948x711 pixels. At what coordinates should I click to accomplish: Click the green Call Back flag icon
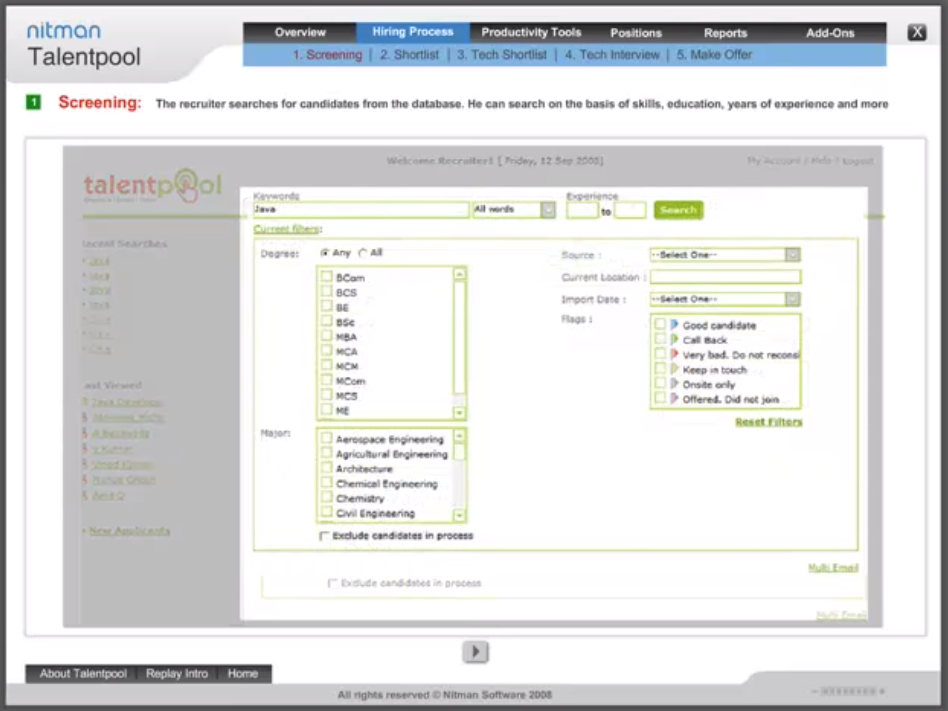pyautogui.click(x=674, y=339)
